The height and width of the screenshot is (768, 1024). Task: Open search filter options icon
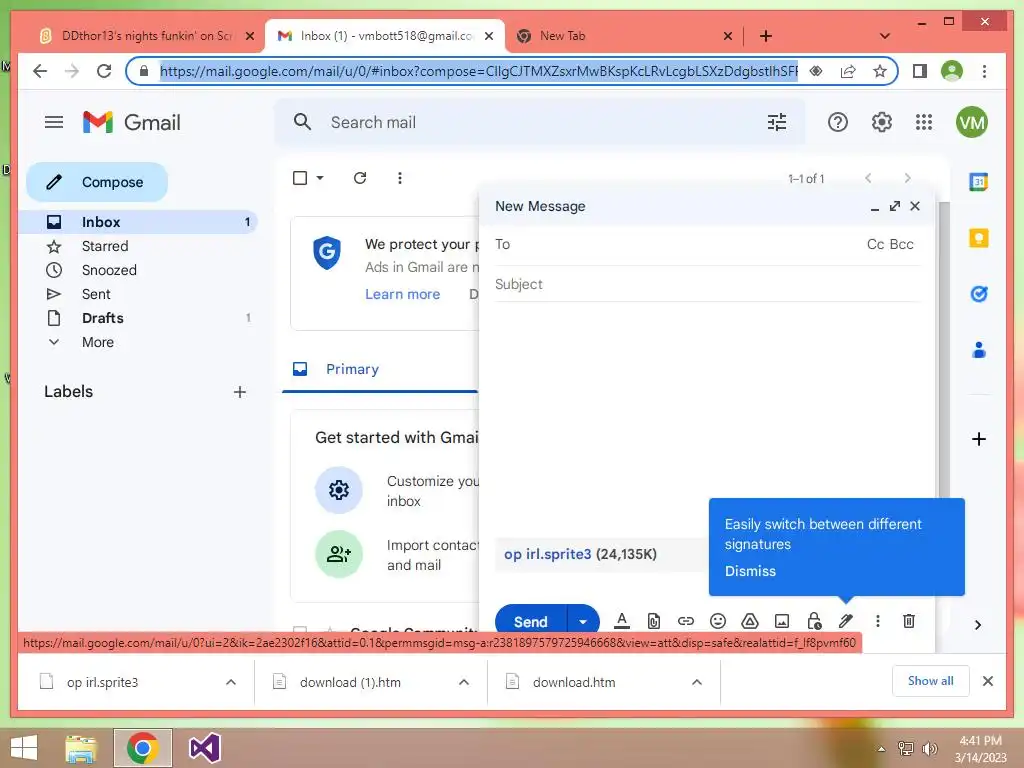click(x=776, y=122)
